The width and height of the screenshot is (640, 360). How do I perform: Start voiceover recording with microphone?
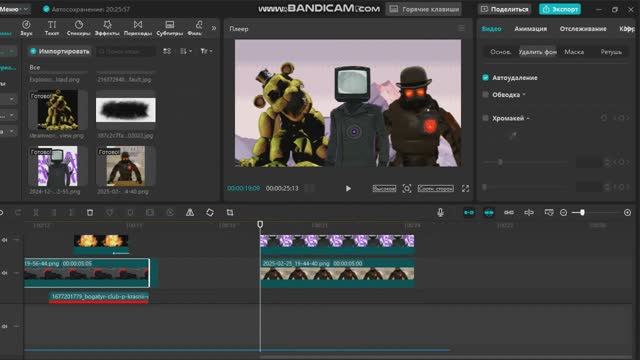pos(440,213)
